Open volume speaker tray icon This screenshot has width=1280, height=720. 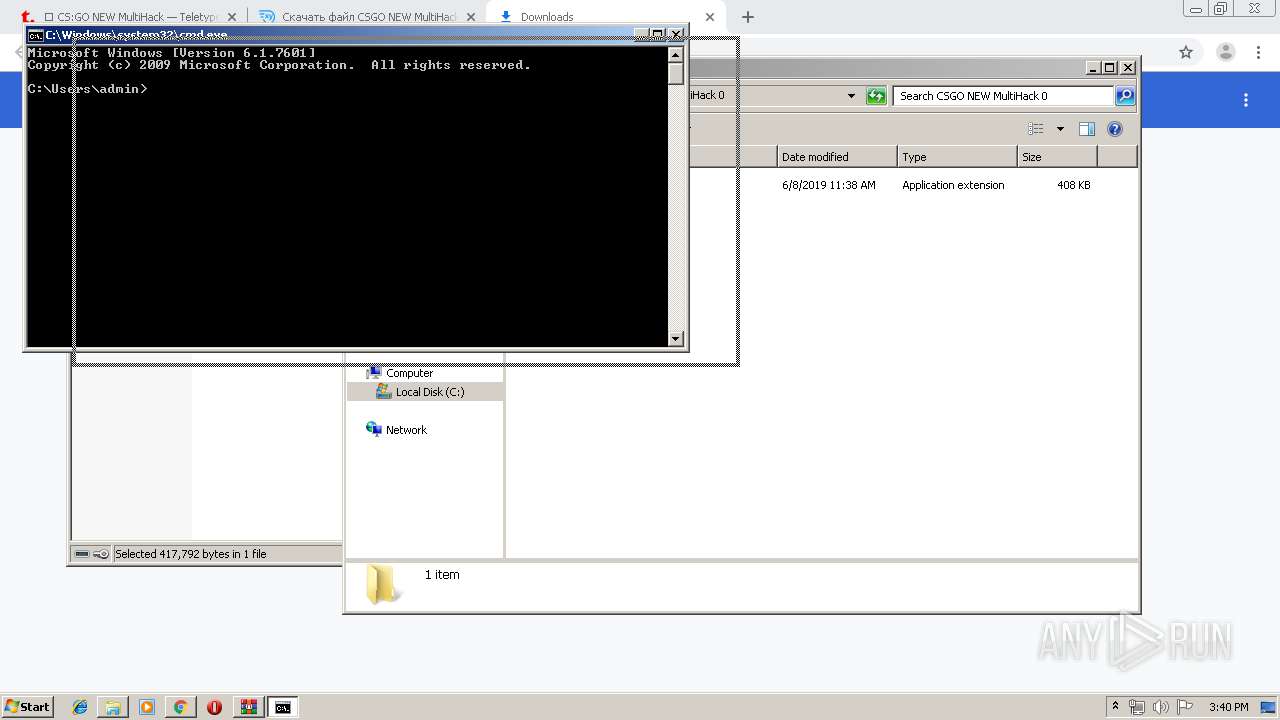point(1160,707)
